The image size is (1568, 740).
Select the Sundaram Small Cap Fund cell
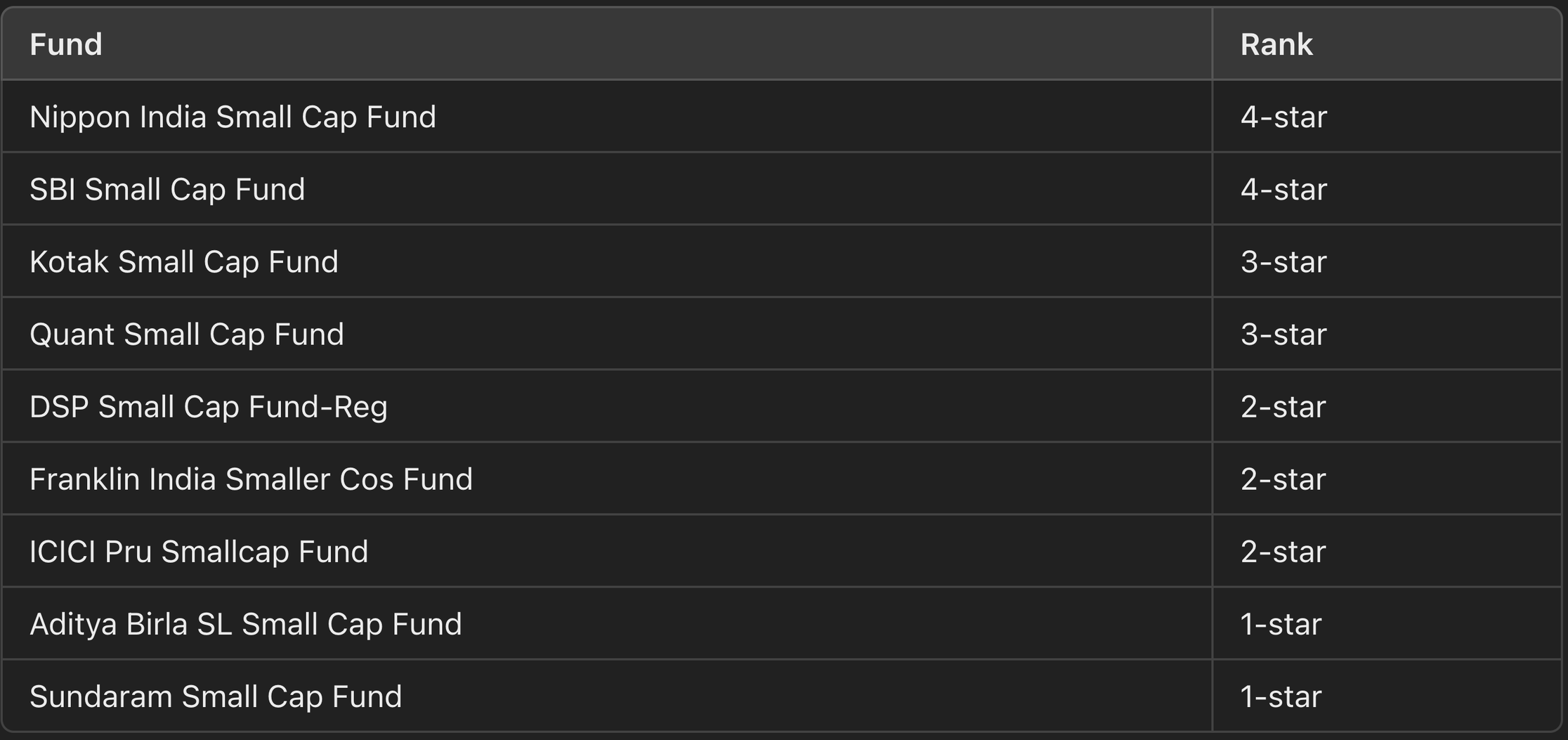coord(216,696)
